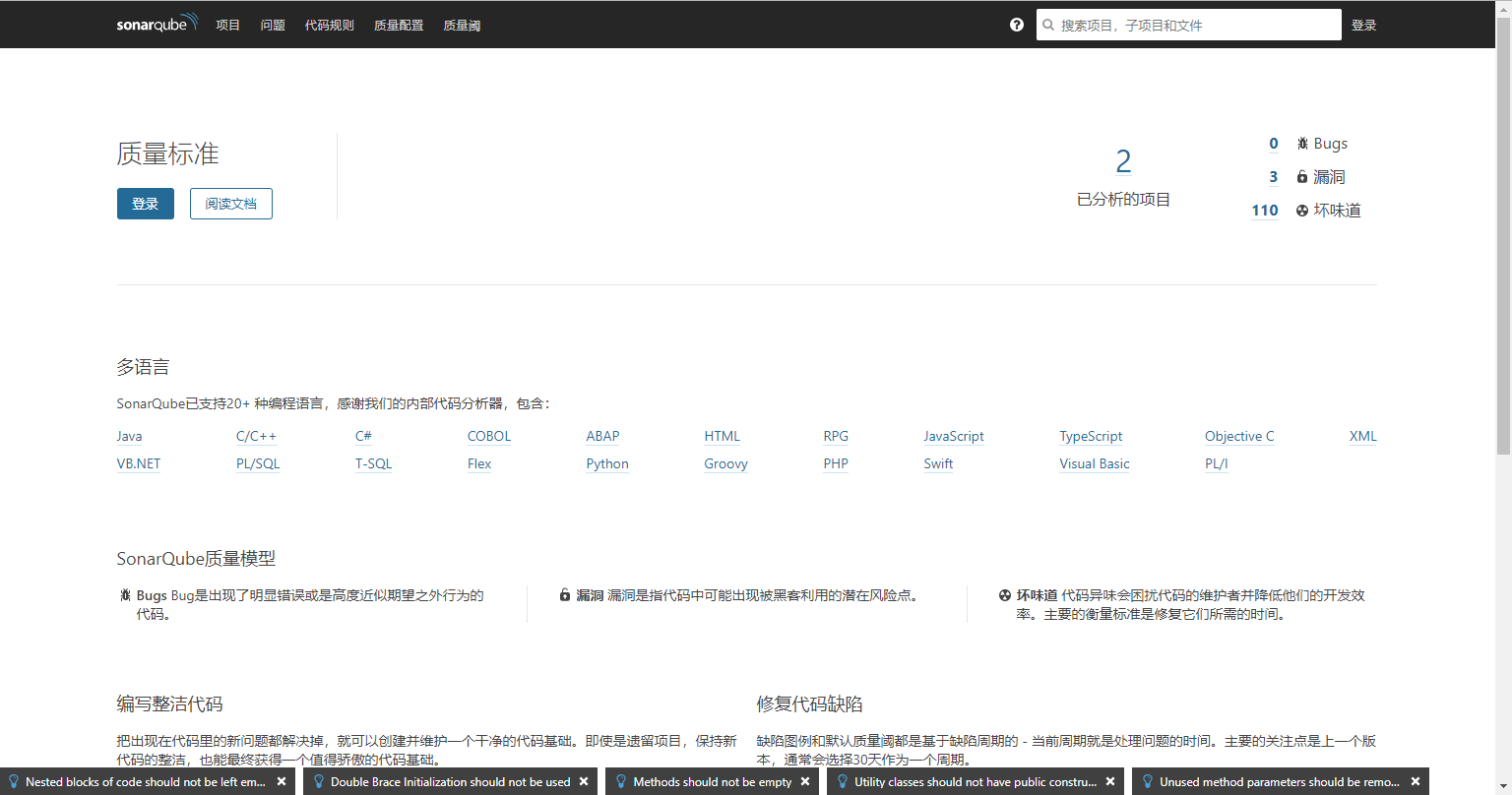Click lightbulb icon on Unused method parameters notification
Image resolution: width=1512 pixels, height=795 pixels.
pos(1148,781)
